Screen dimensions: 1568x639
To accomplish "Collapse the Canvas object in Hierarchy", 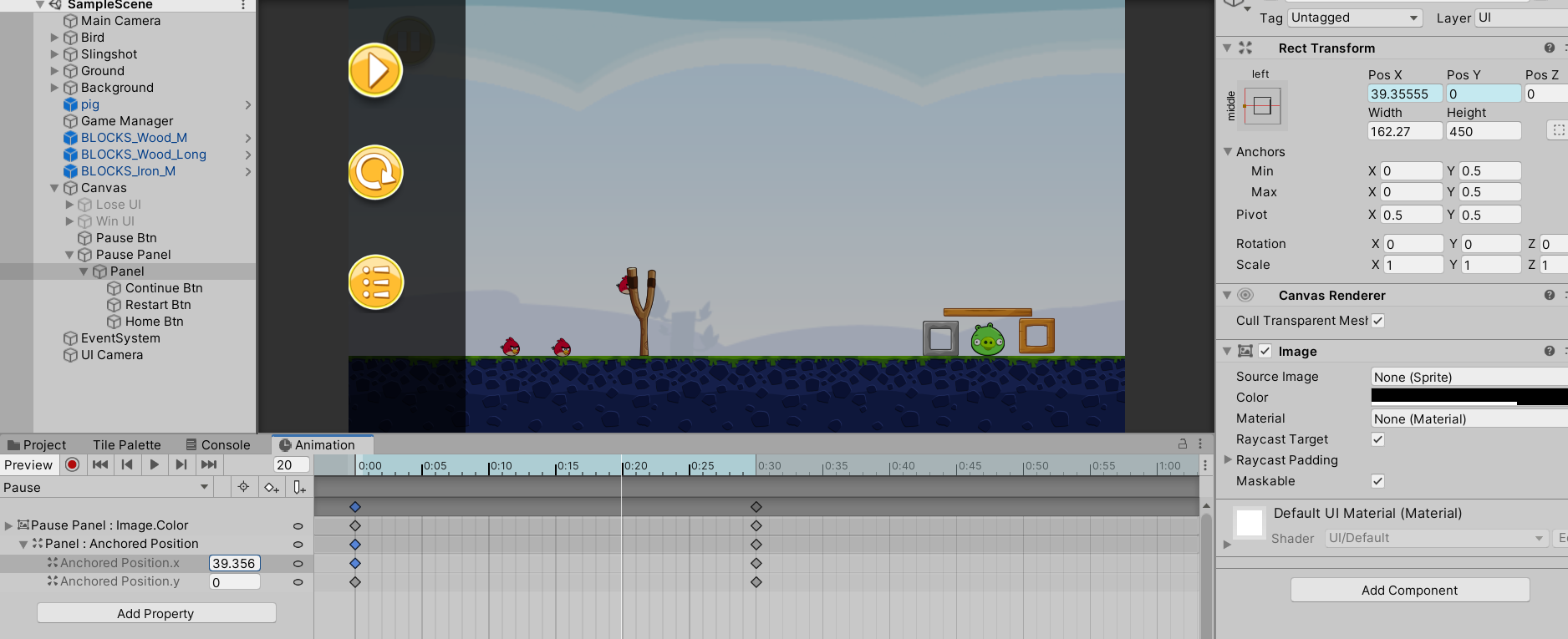I will [54, 188].
